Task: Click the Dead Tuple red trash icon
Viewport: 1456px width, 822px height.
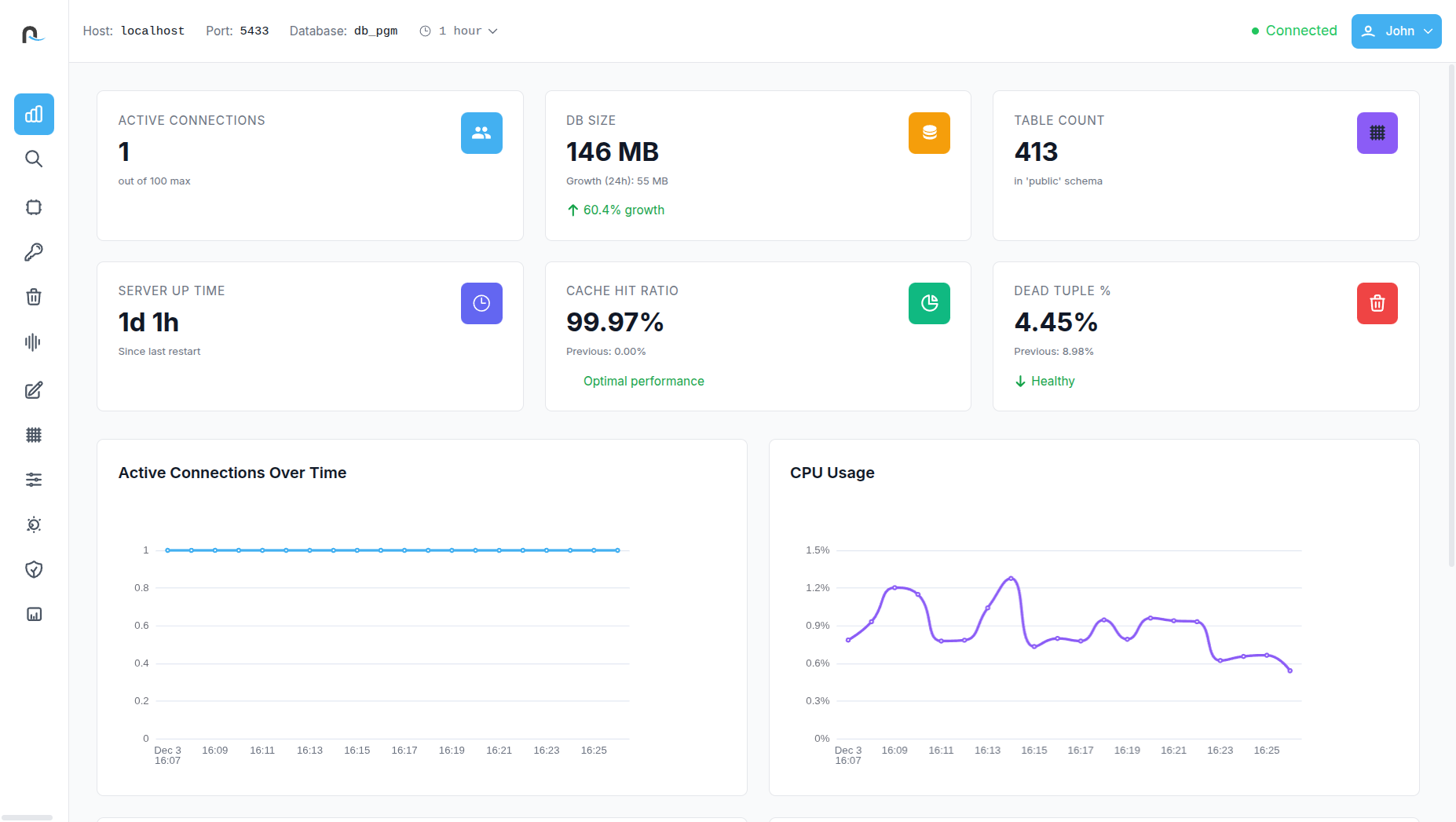Action: click(x=1377, y=304)
